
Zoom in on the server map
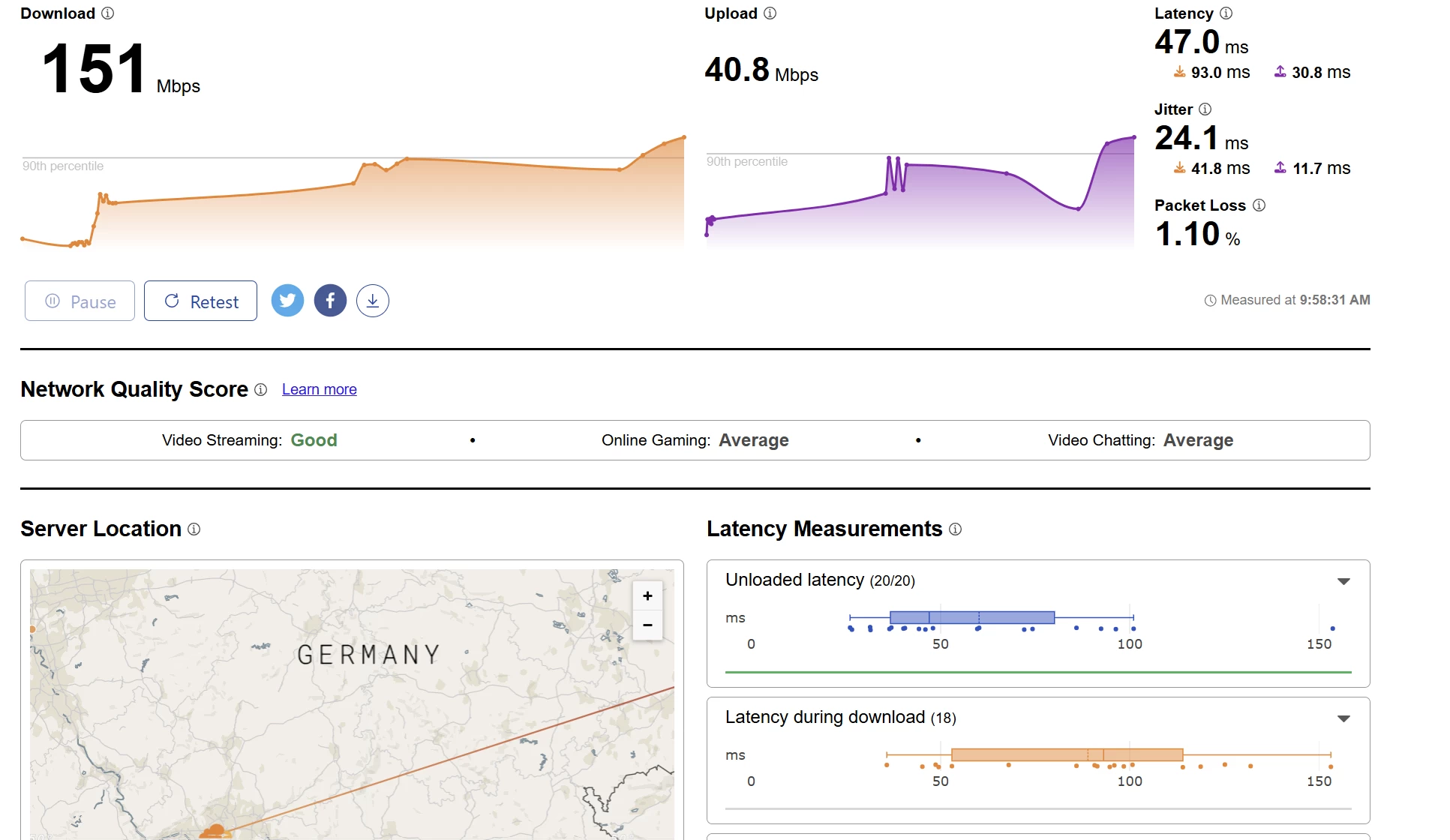pos(647,596)
